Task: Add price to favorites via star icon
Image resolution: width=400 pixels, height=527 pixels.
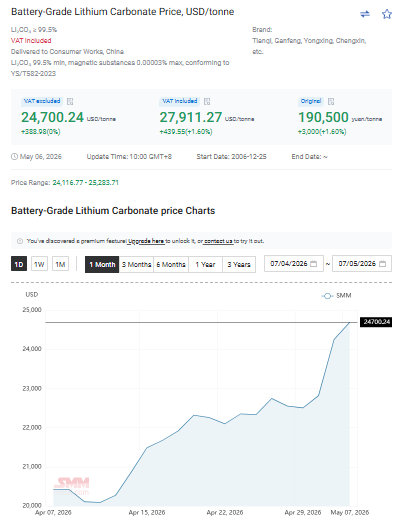Action: point(387,14)
